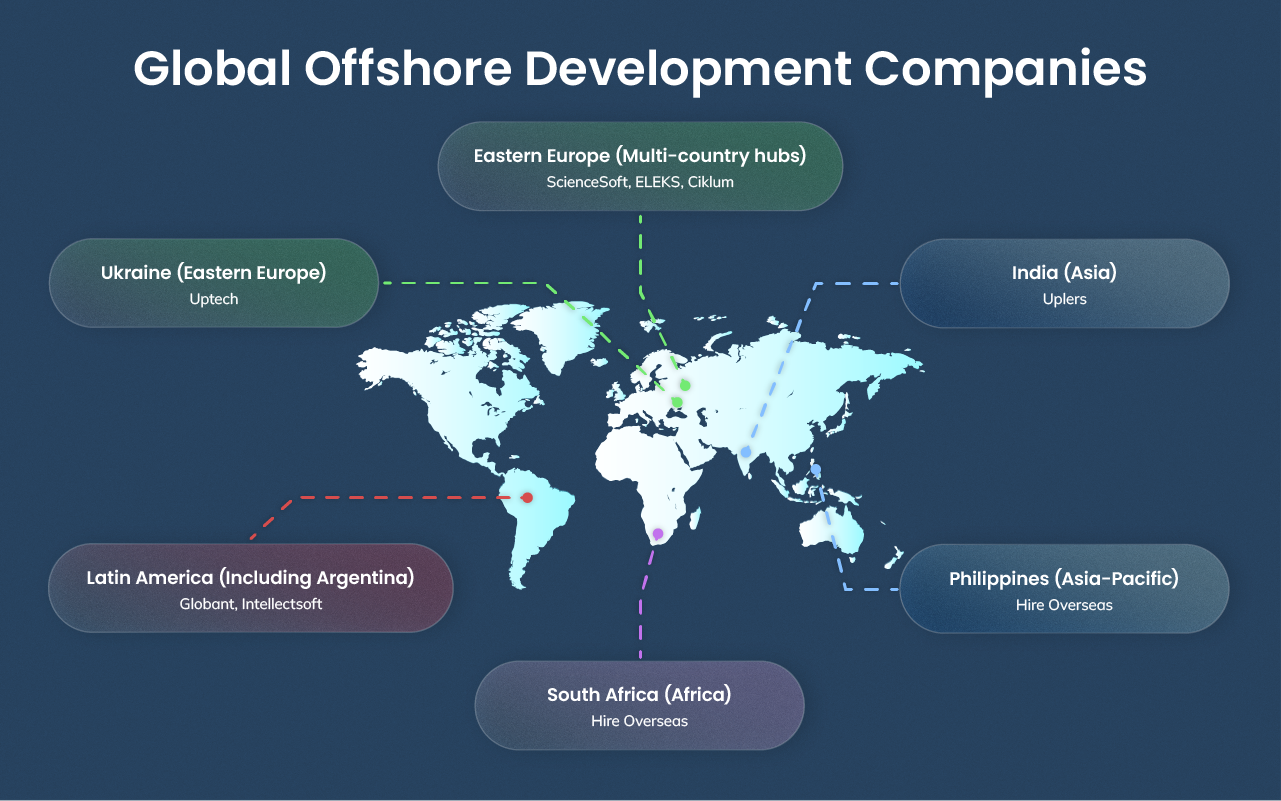This screenshot has height=801, width=1281.
Task: Click the upper green marker in Eastern Europe
Action: click(x=685, y=385)
